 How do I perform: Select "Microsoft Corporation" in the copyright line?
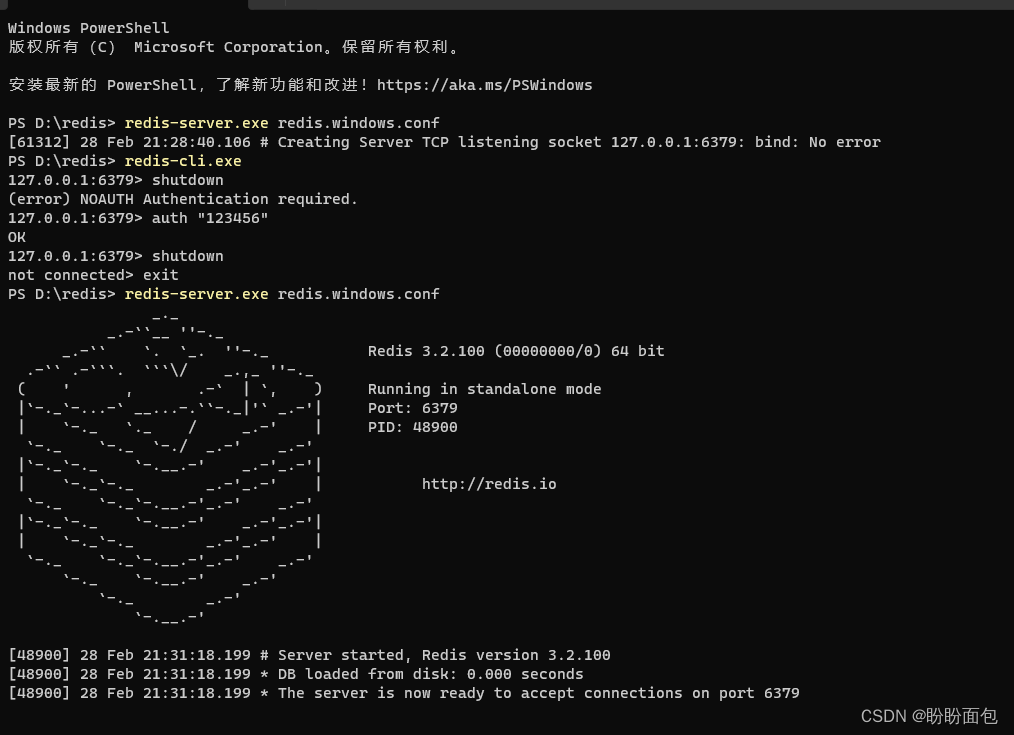[228, 47]
